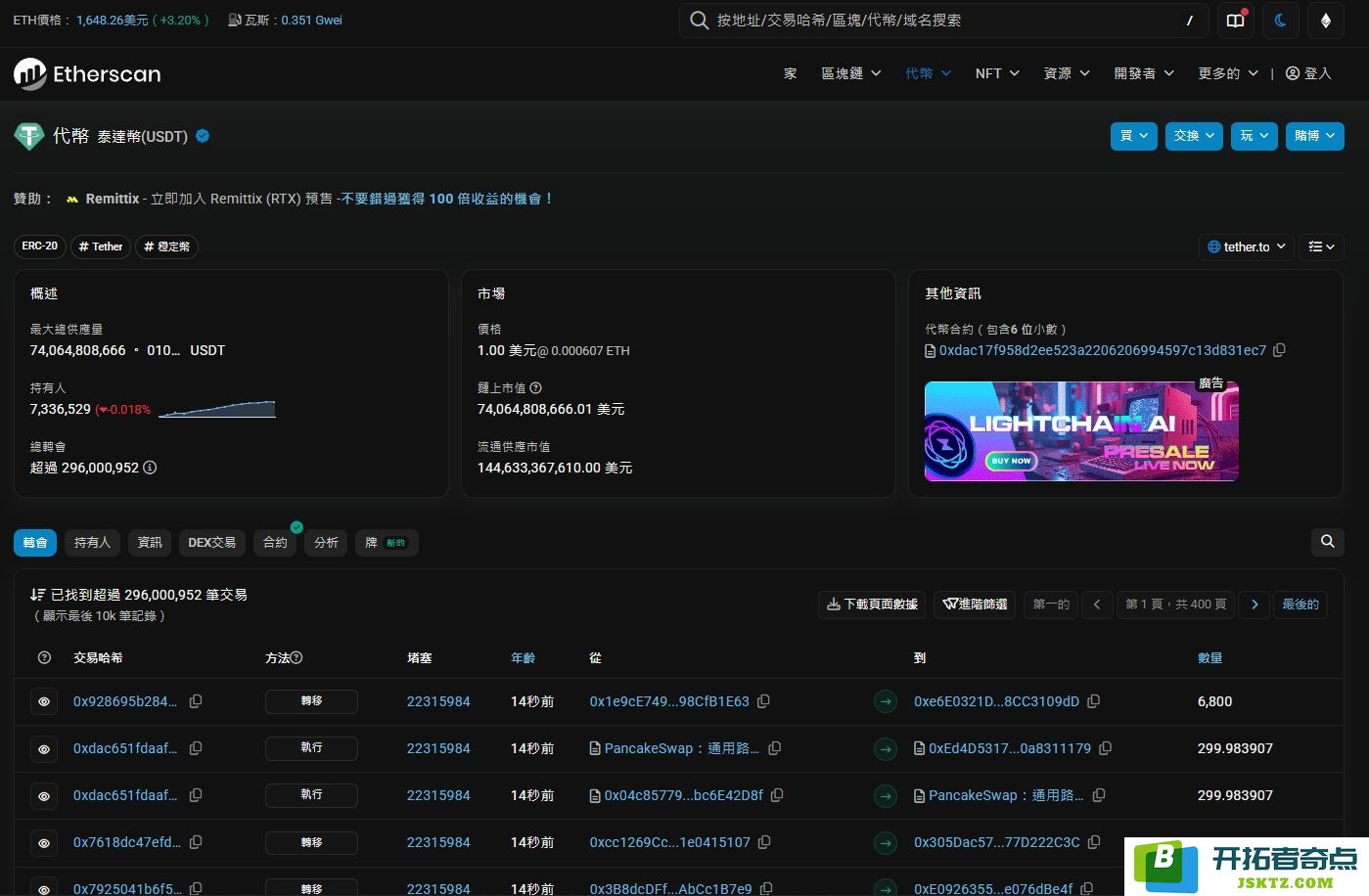
Task: Click the help icon next to 方法
Action: coord(297,658)
